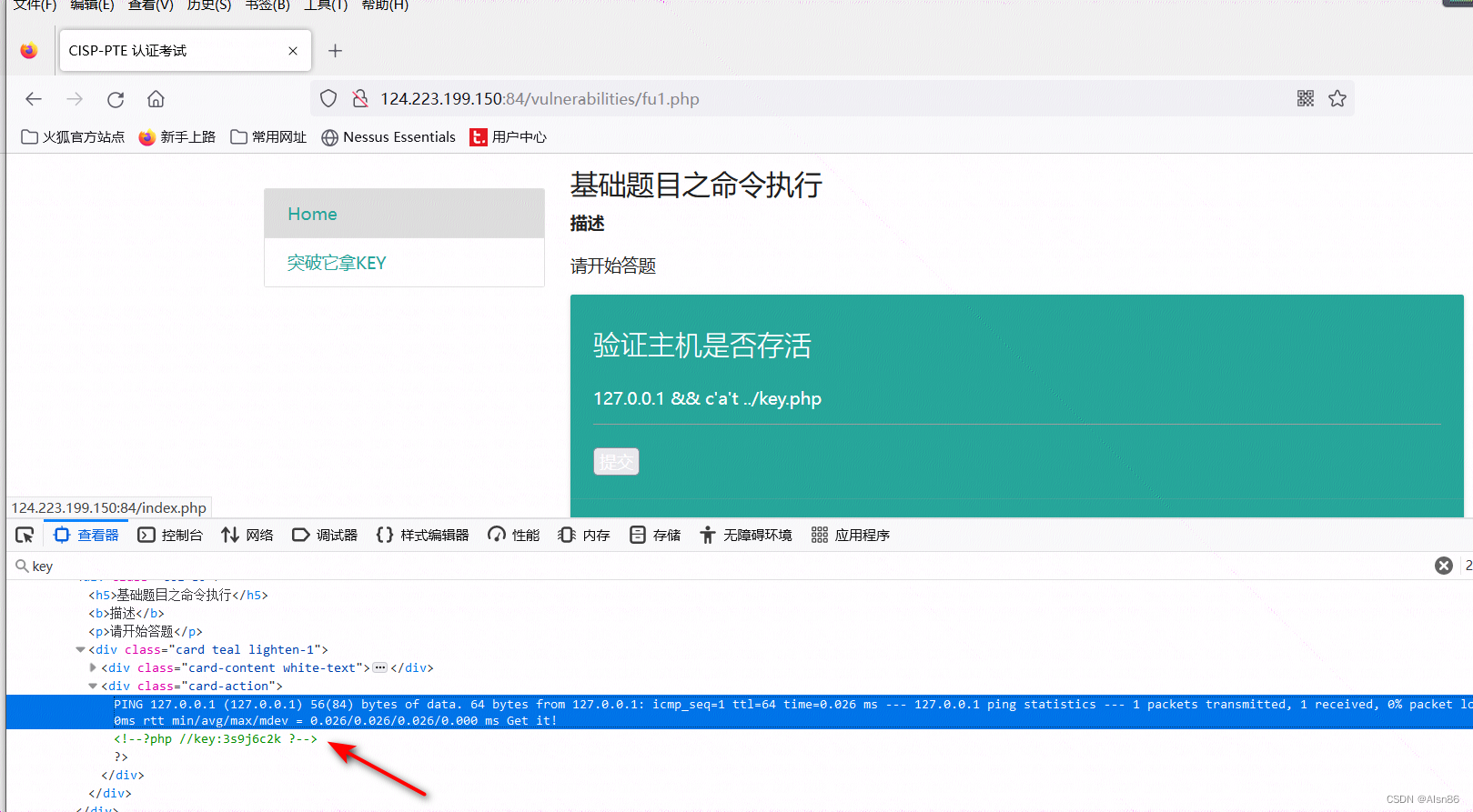Open 文件(F) menu
1473x812 pixels.
coord(35,5)
